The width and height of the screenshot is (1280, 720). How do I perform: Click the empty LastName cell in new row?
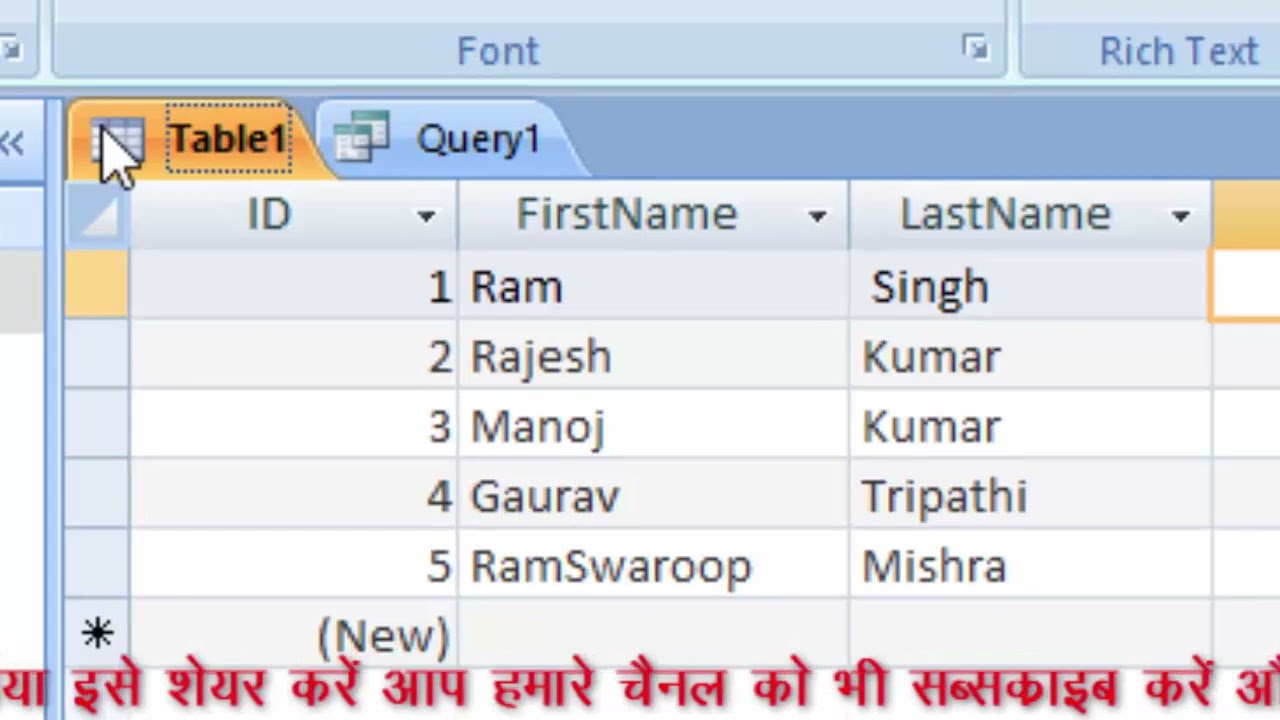1030,634
